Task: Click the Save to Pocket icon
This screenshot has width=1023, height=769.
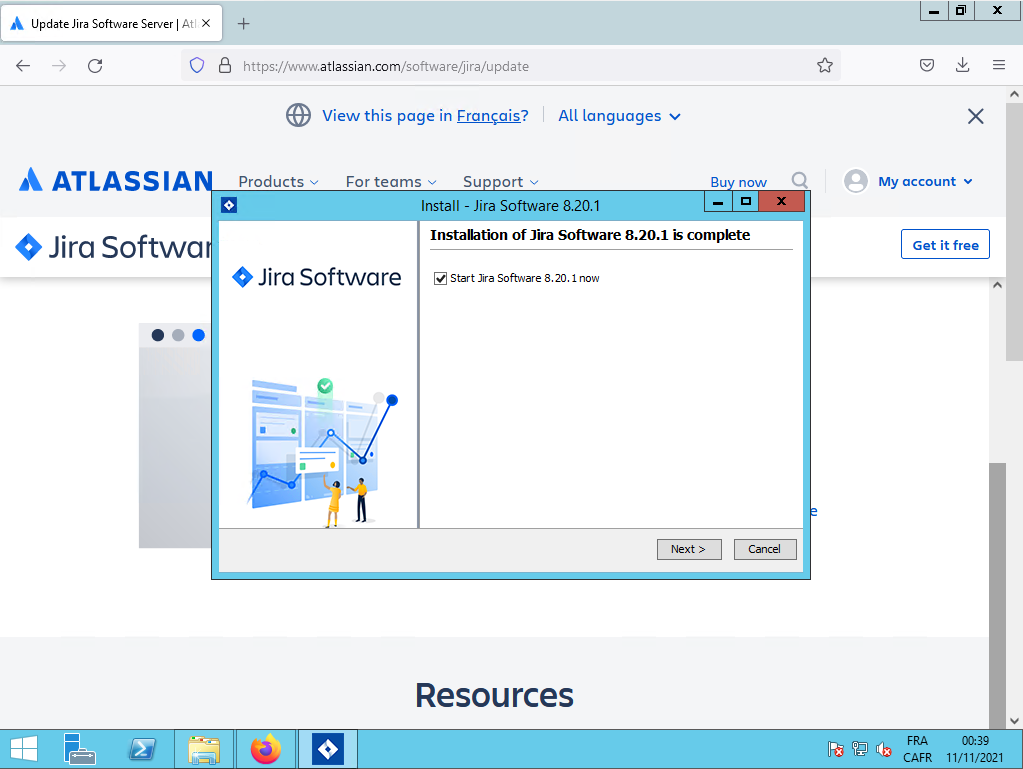Action: tap(926, 65)
